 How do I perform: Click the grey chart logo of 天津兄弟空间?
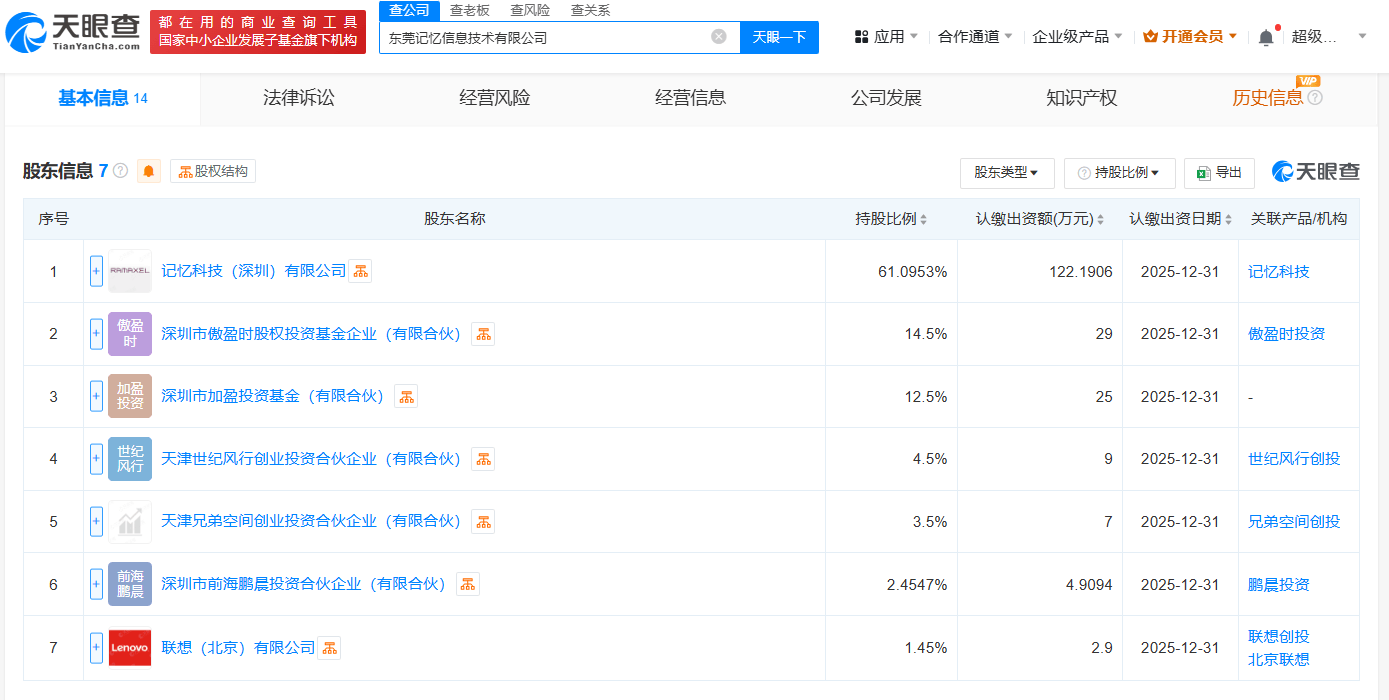(x=130, y=521)
